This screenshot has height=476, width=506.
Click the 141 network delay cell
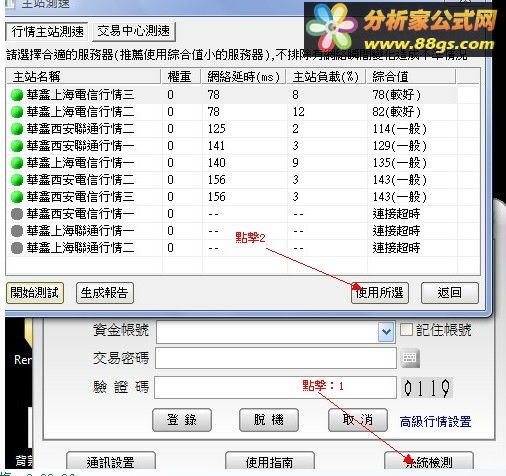click(x=216, y=146)
